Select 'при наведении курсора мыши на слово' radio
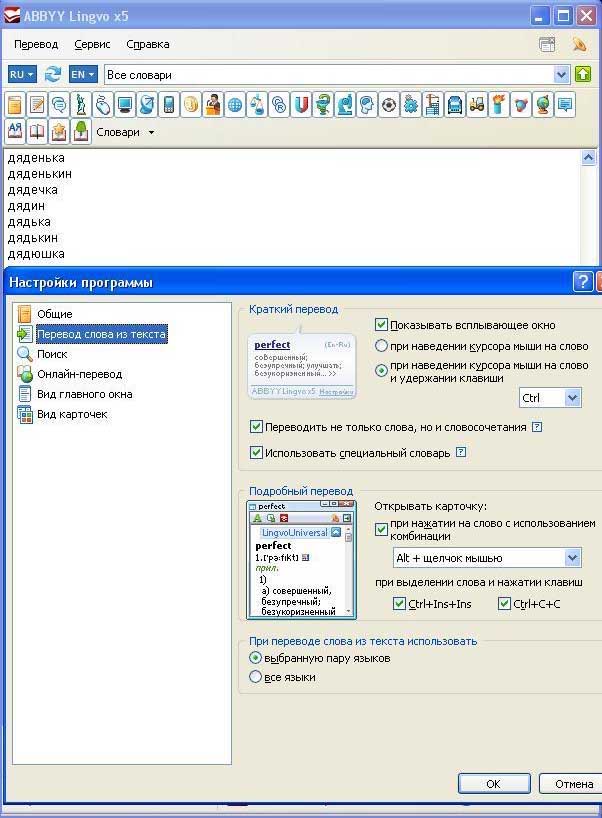The height and width of the screenshot is (818, 602). click(381, 345)
